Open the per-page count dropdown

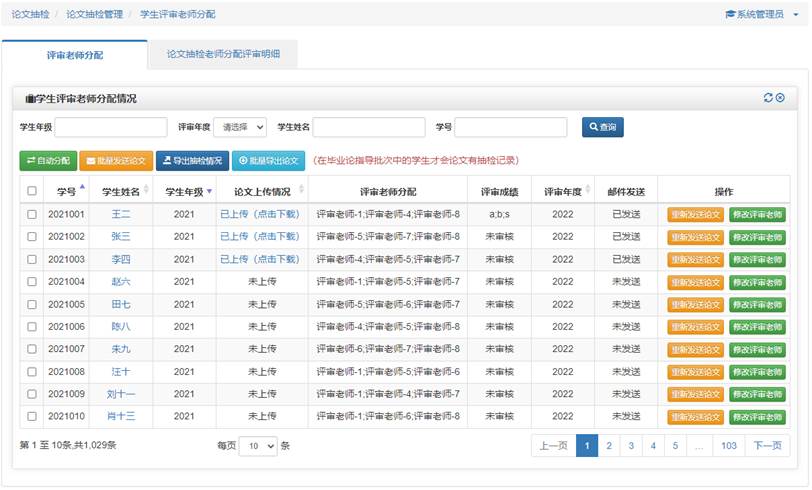(257, 446)
